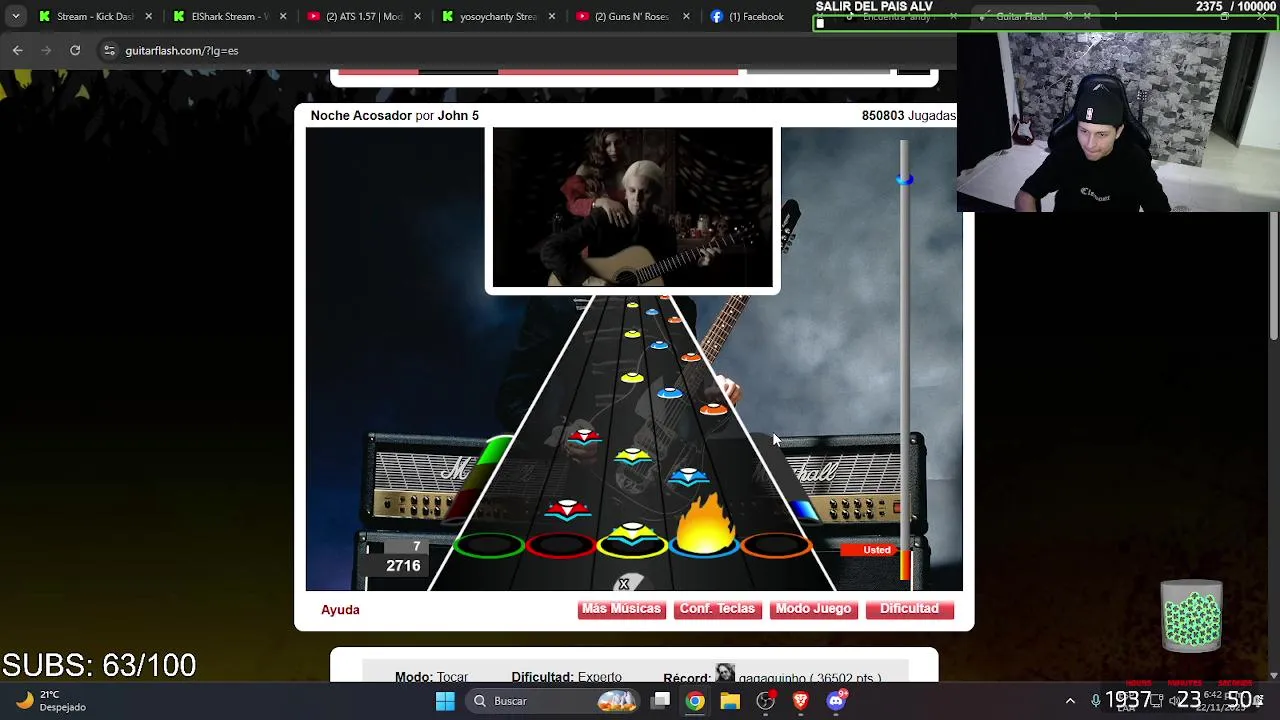Image resolution: width=1280 pixels, height=720 pixels.
Task: Open the weather widget showing 21°C
Action: pyautogui.click(x=50, y=701)
